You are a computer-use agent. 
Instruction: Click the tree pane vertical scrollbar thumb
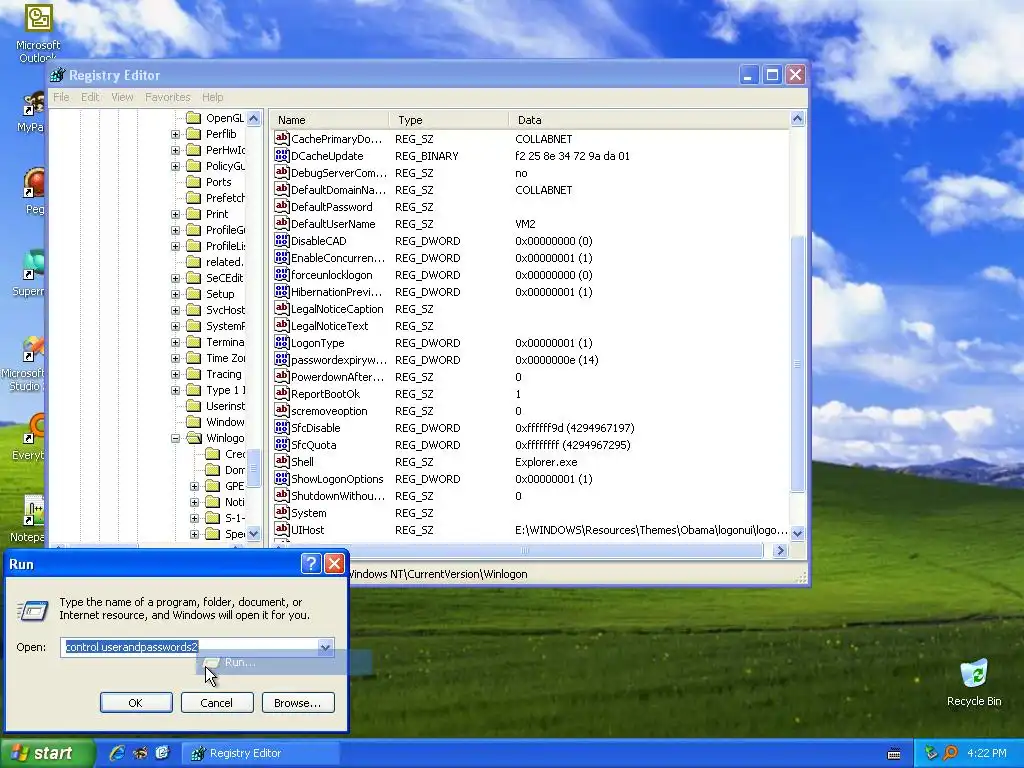point(253,468)
